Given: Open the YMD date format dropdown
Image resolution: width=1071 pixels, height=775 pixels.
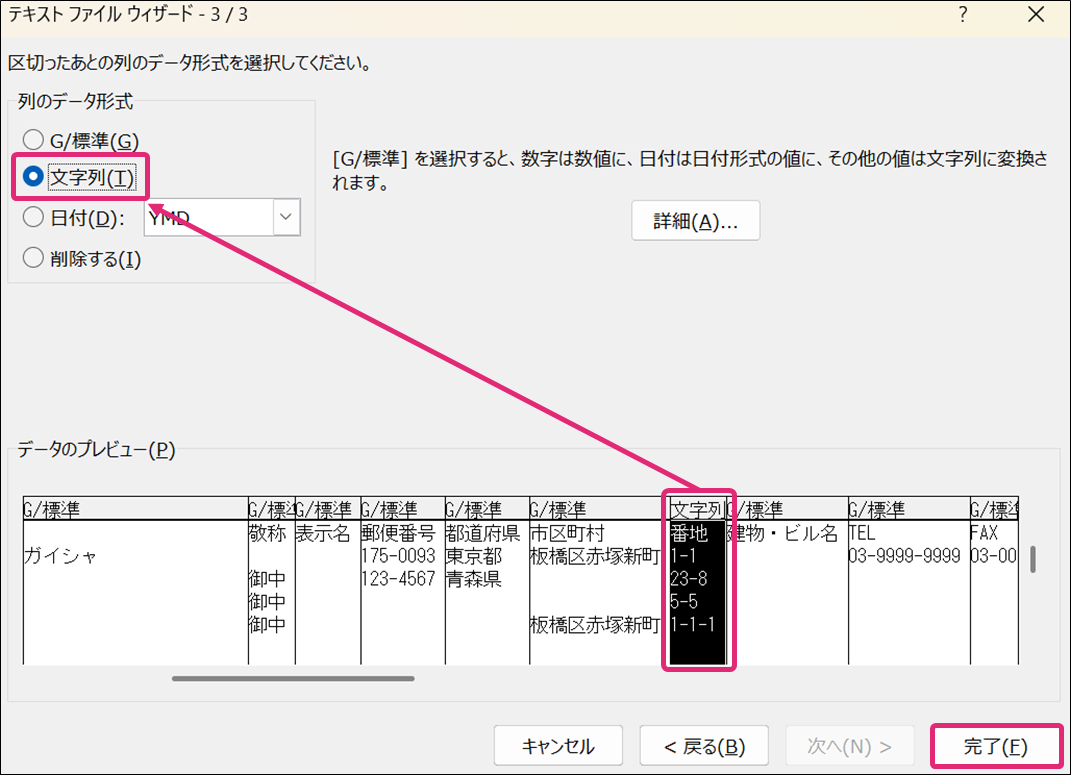Looking at the screenshot, I should click(286, 217).
